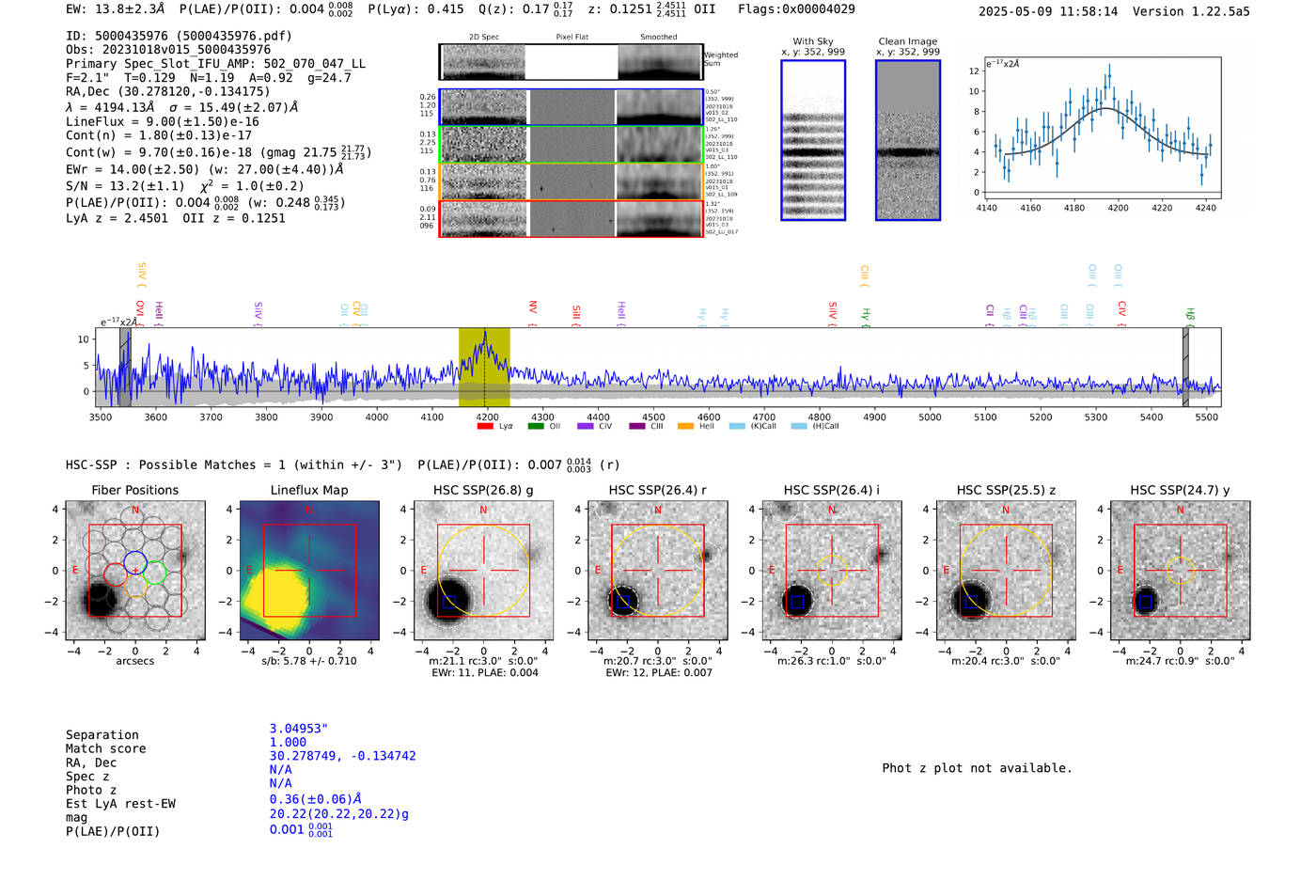Select the HSC SSP(26.4) r cutout

tap(658, 570)
